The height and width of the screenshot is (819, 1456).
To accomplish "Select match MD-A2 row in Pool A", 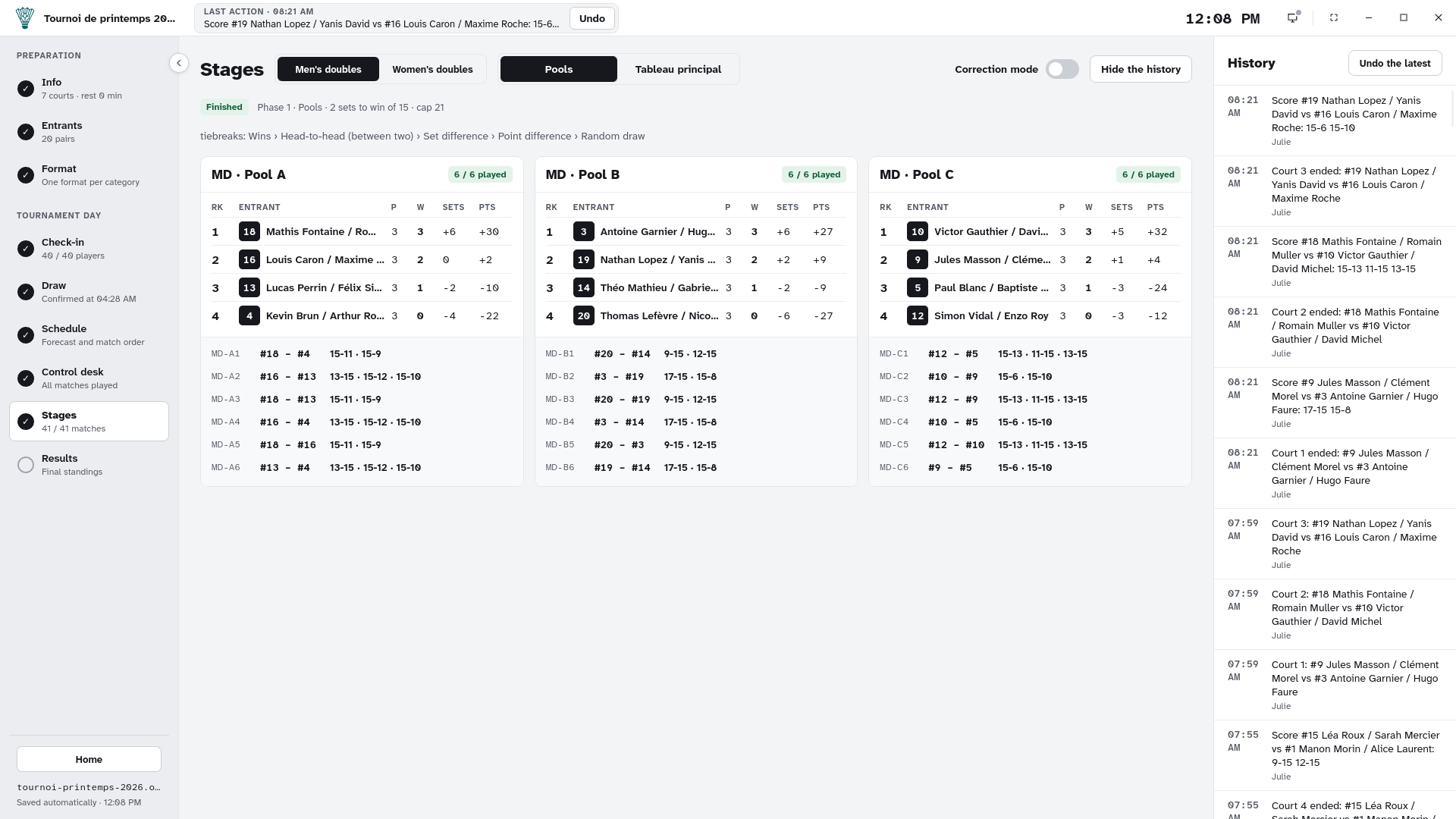I will pos(362,376).
